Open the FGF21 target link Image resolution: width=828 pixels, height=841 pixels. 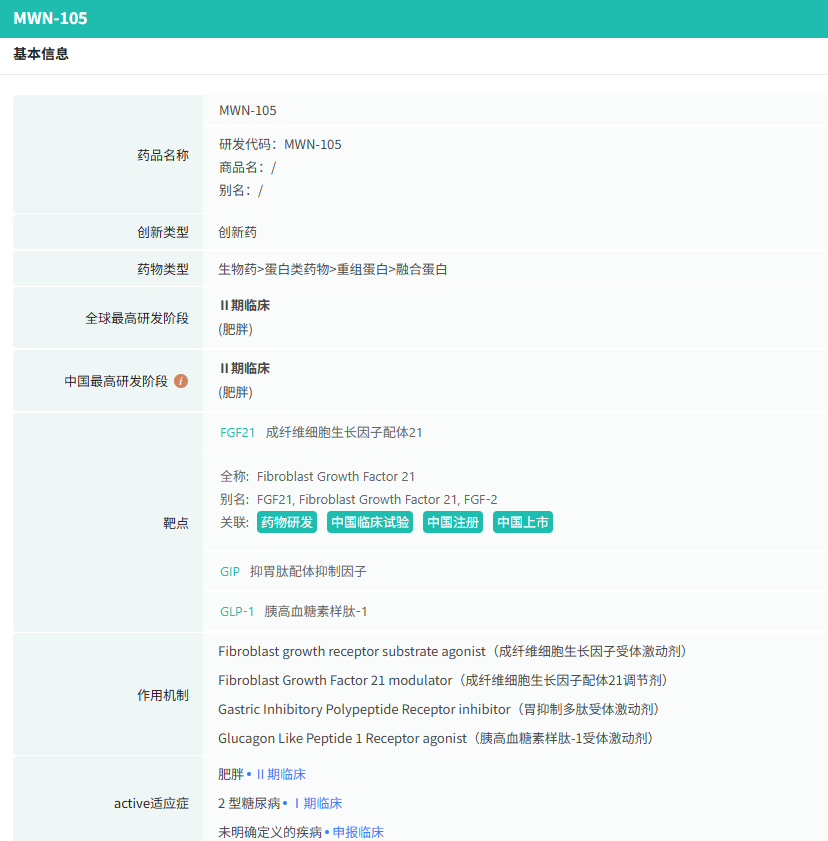tap(237, 432)
